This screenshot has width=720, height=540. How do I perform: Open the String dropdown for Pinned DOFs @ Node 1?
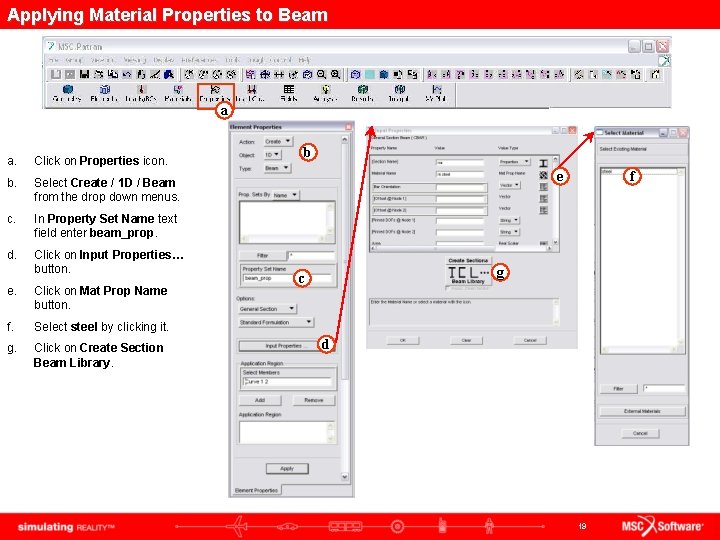pos(509,220)
